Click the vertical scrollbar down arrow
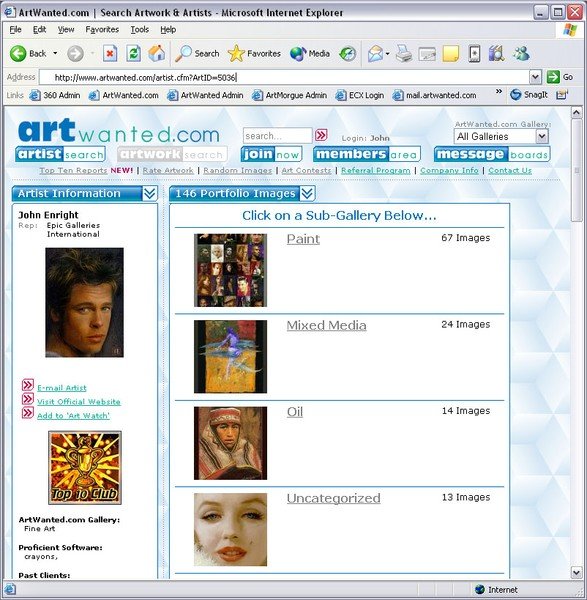Viewport: 587px width, 600px height. tap(577, 572)
